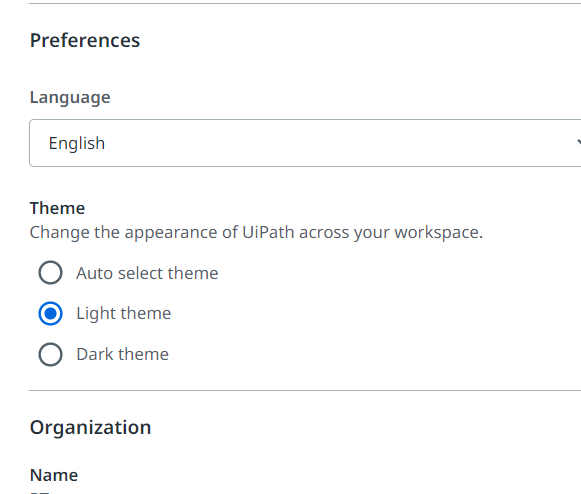The height and width of the screenshot is (494, 581).
Task: Click the 'Auto select theme' label text
Action: [x=147, y=273]
